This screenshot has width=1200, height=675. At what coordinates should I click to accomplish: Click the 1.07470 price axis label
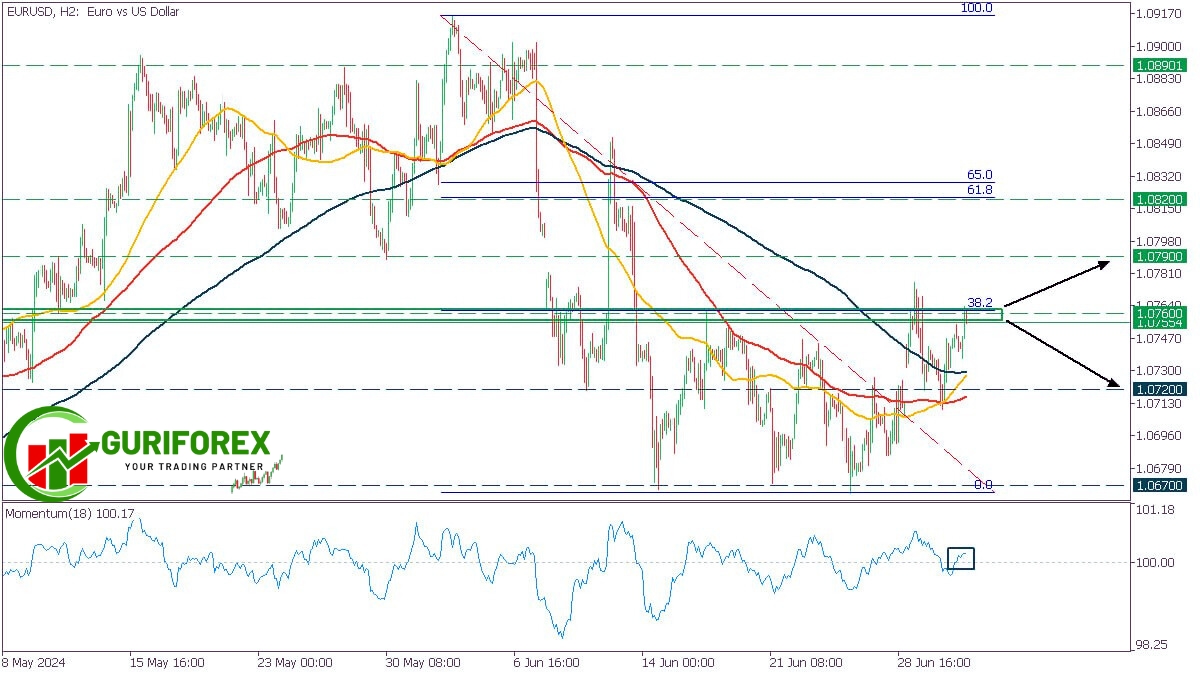1159,339
